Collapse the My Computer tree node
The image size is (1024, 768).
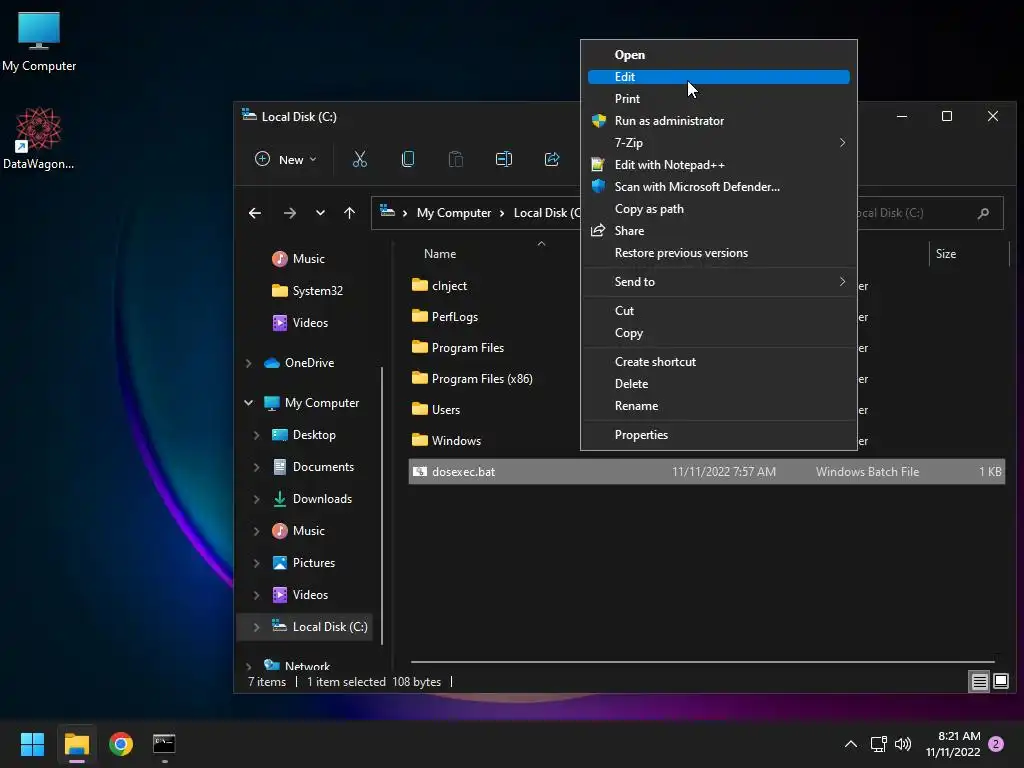tap(248, 403)
